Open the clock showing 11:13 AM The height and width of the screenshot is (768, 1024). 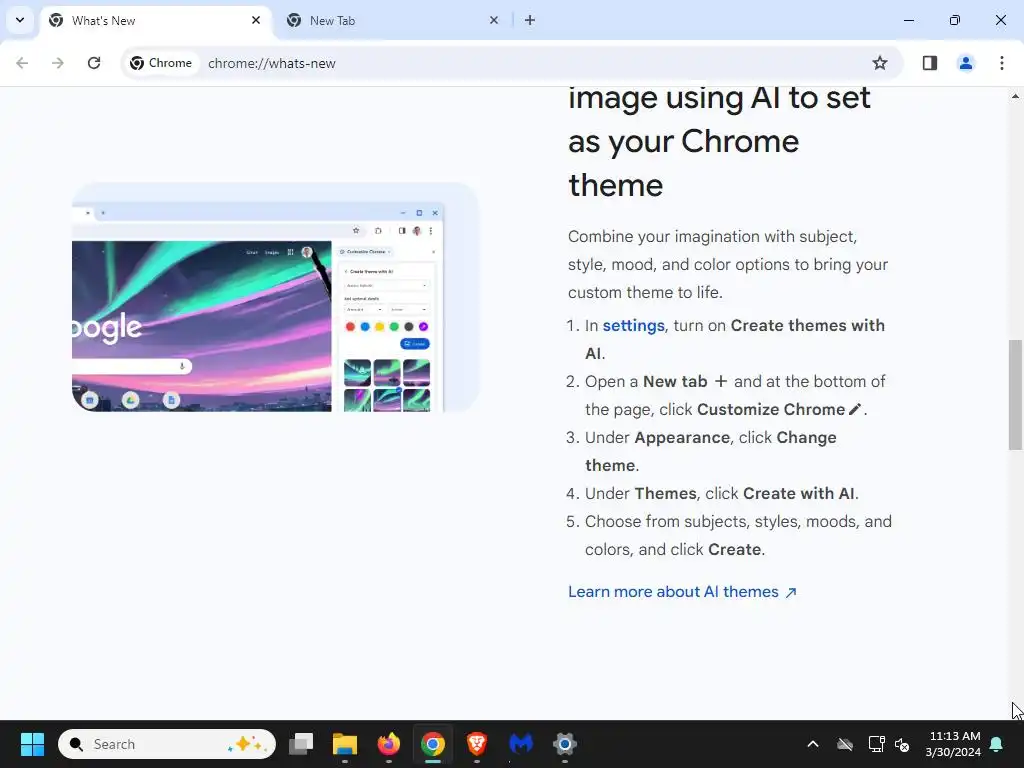tap(953, 744)
